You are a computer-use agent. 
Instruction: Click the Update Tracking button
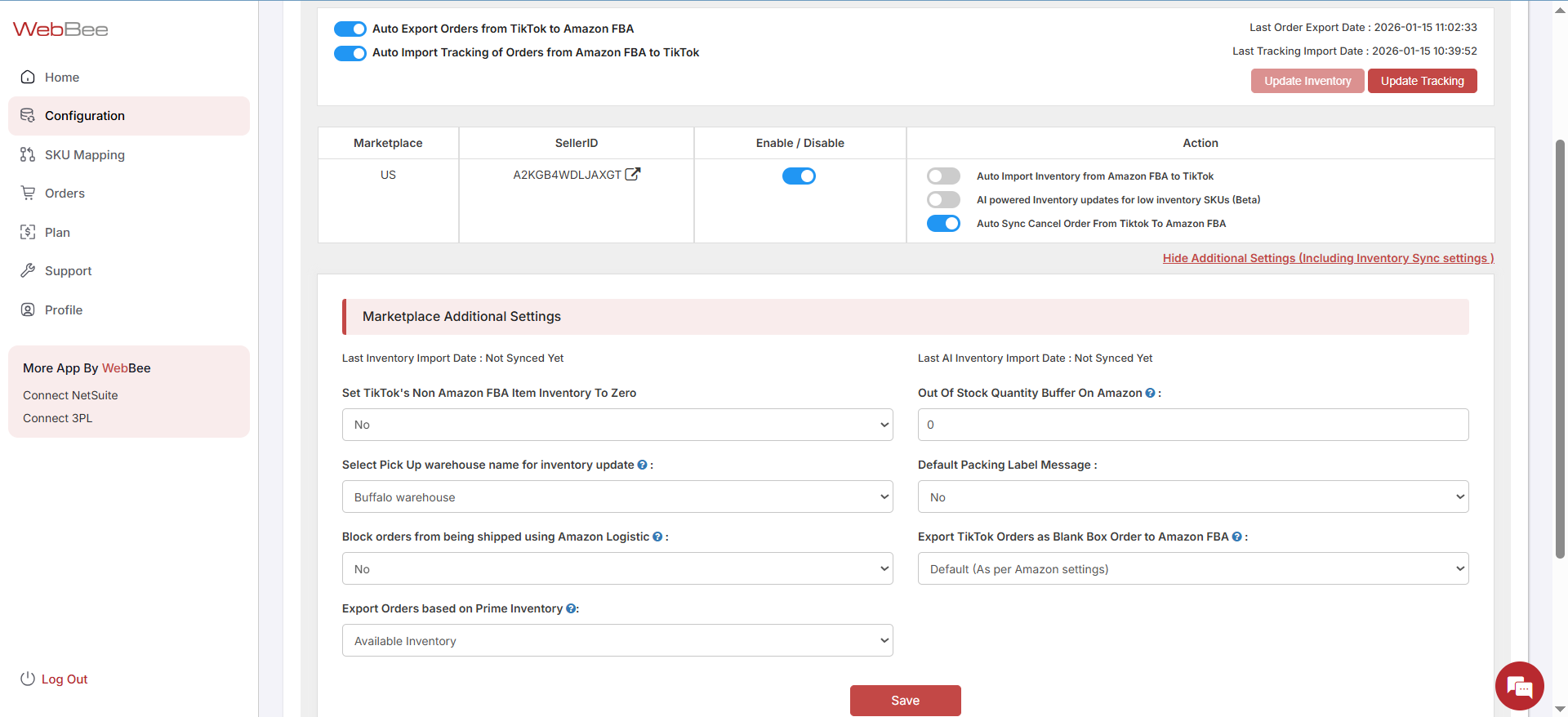coord(1422,81)
